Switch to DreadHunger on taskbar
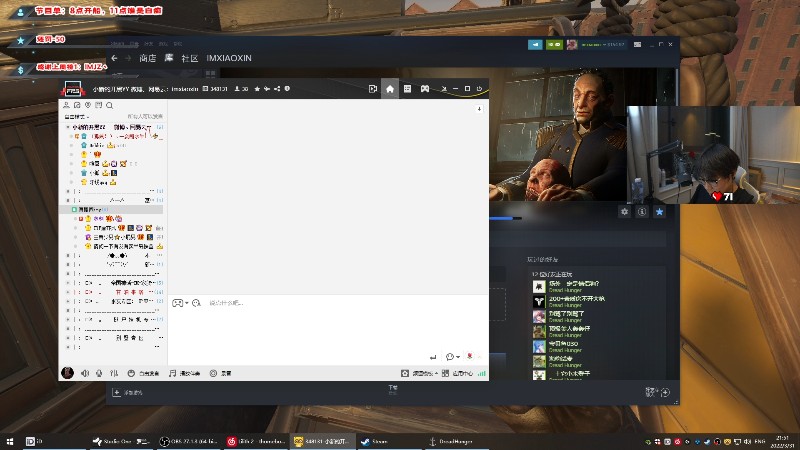This screenshot has width=800, height=450. [x=456, y=441]
